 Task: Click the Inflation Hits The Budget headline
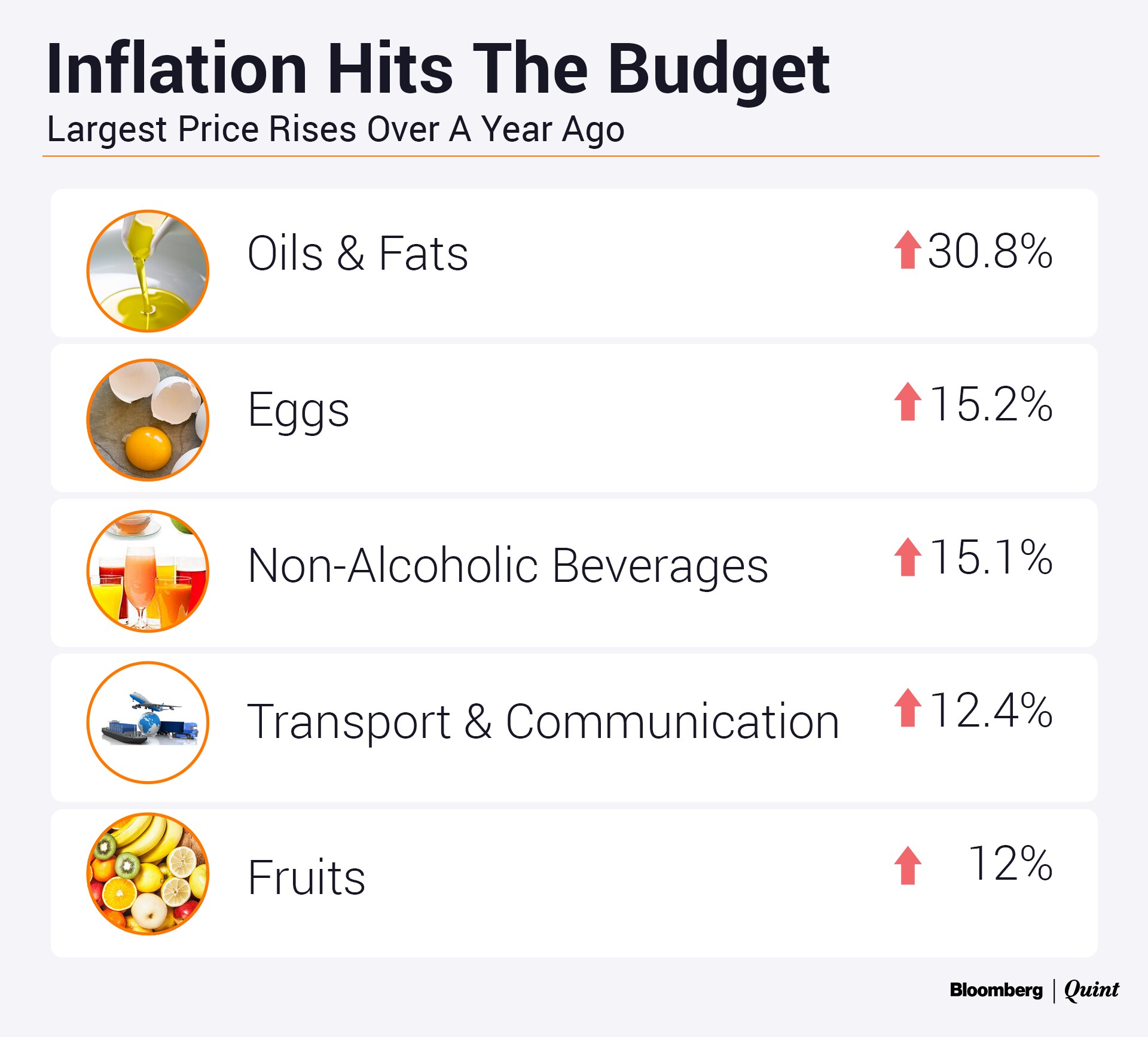(x=438, y=69)
